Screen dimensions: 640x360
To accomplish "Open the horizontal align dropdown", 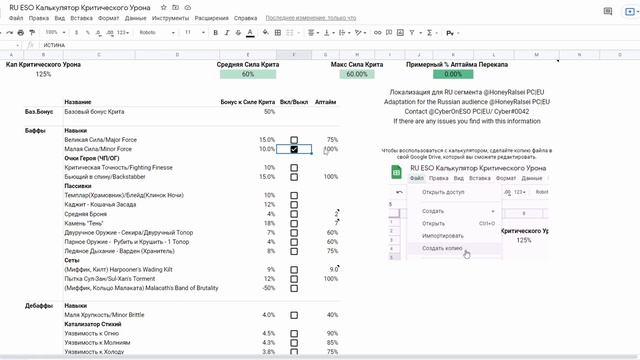I will [313, 33].
